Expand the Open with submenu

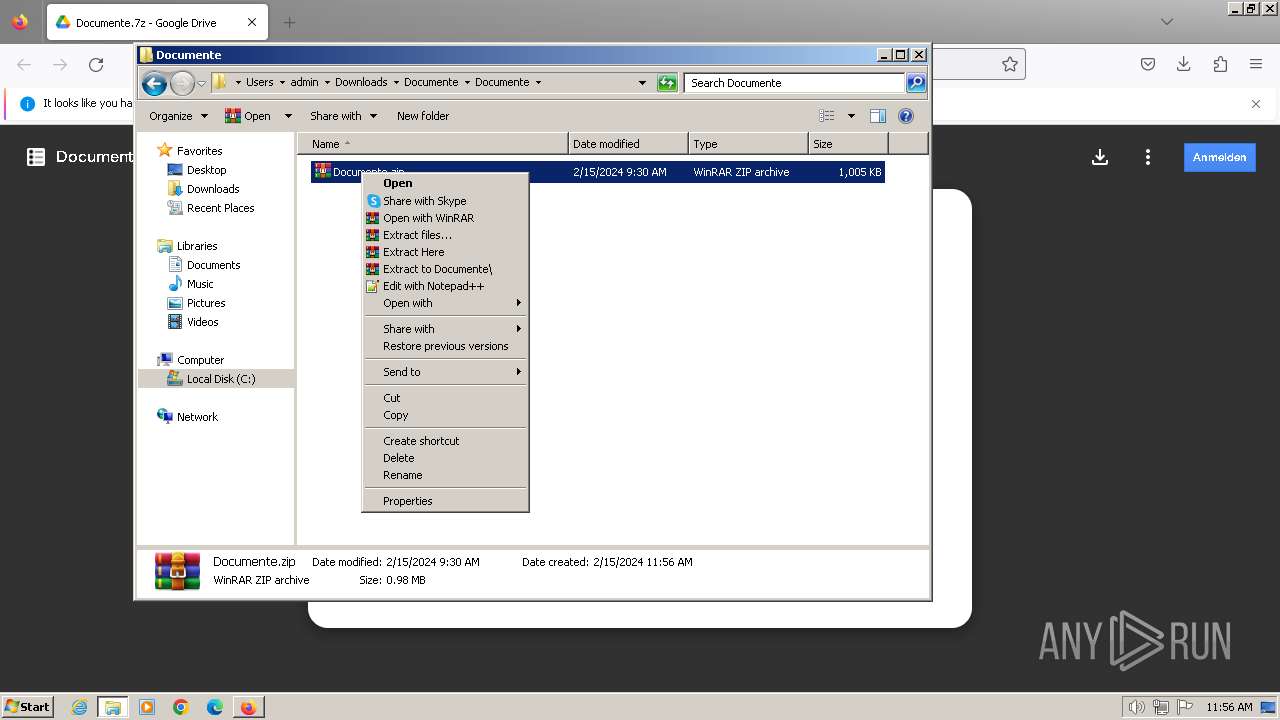click(x=445, y=303)
